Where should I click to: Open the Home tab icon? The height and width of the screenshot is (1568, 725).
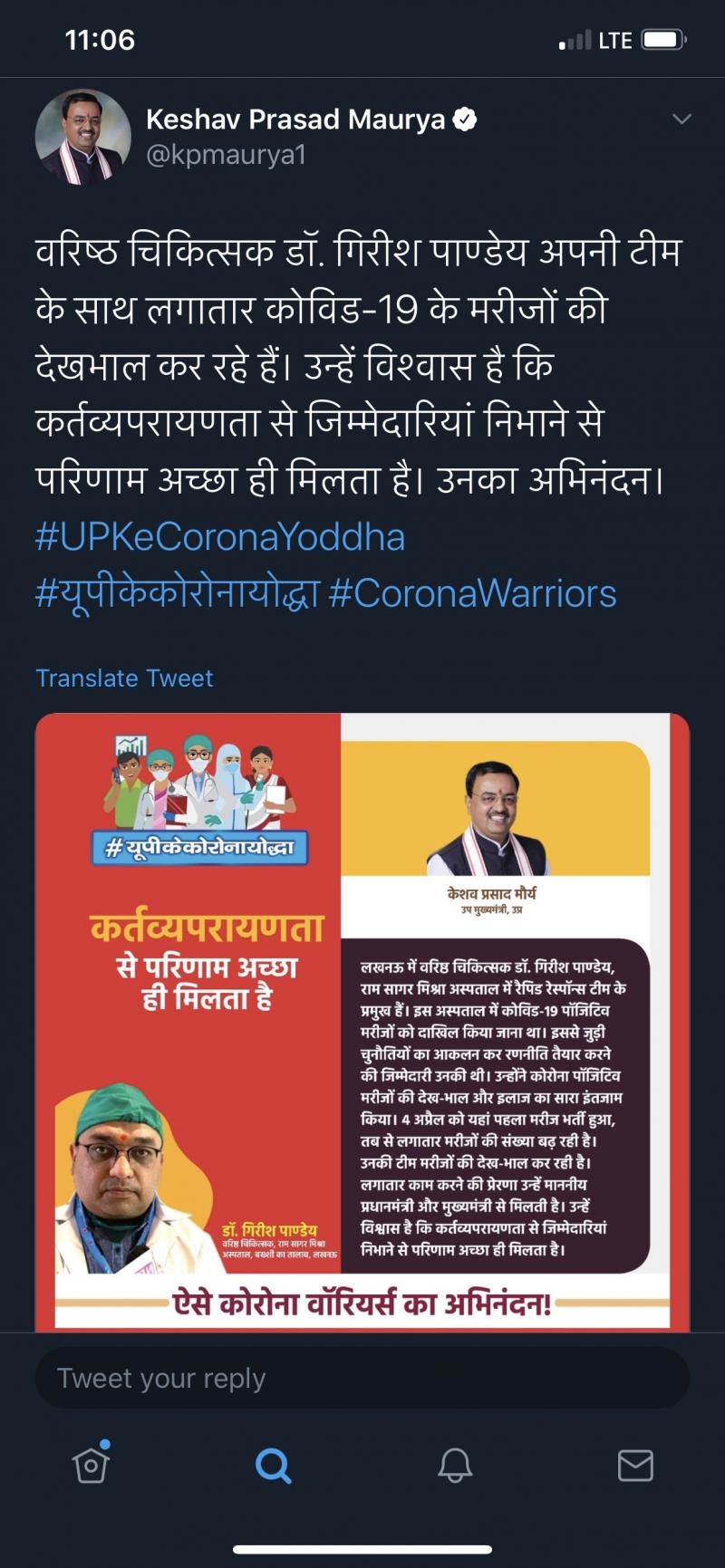coord(91,1464)
